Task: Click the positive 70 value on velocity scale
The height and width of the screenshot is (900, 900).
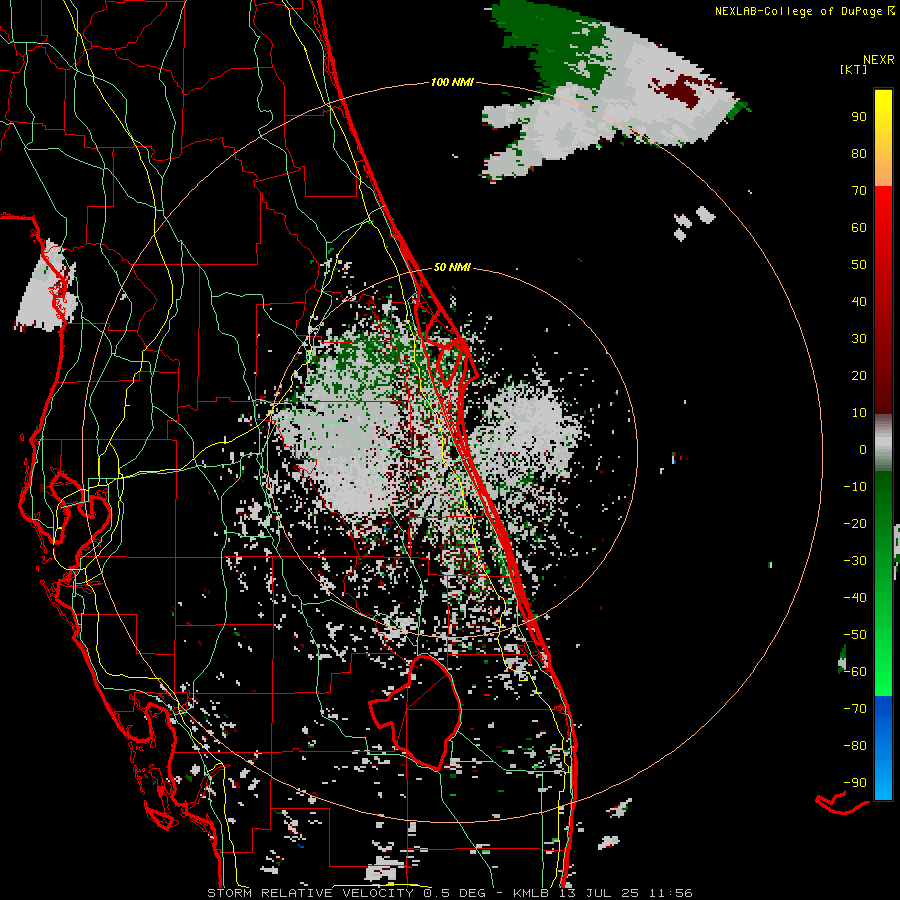Action: pyautogui.click(x=859, y=191)
